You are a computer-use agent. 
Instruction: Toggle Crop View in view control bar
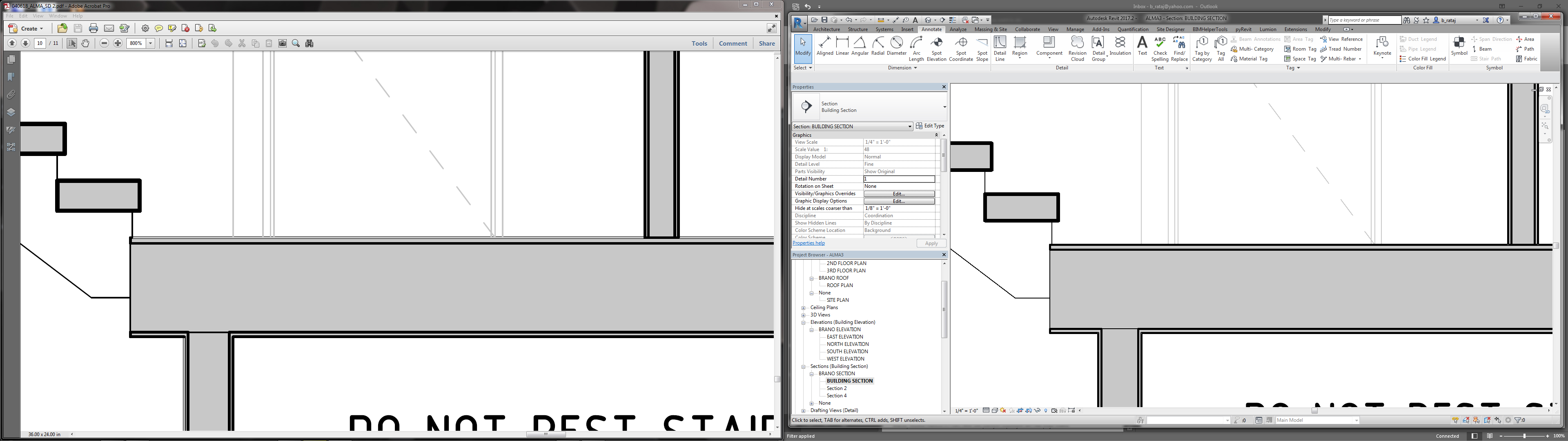coord(1020,410)
